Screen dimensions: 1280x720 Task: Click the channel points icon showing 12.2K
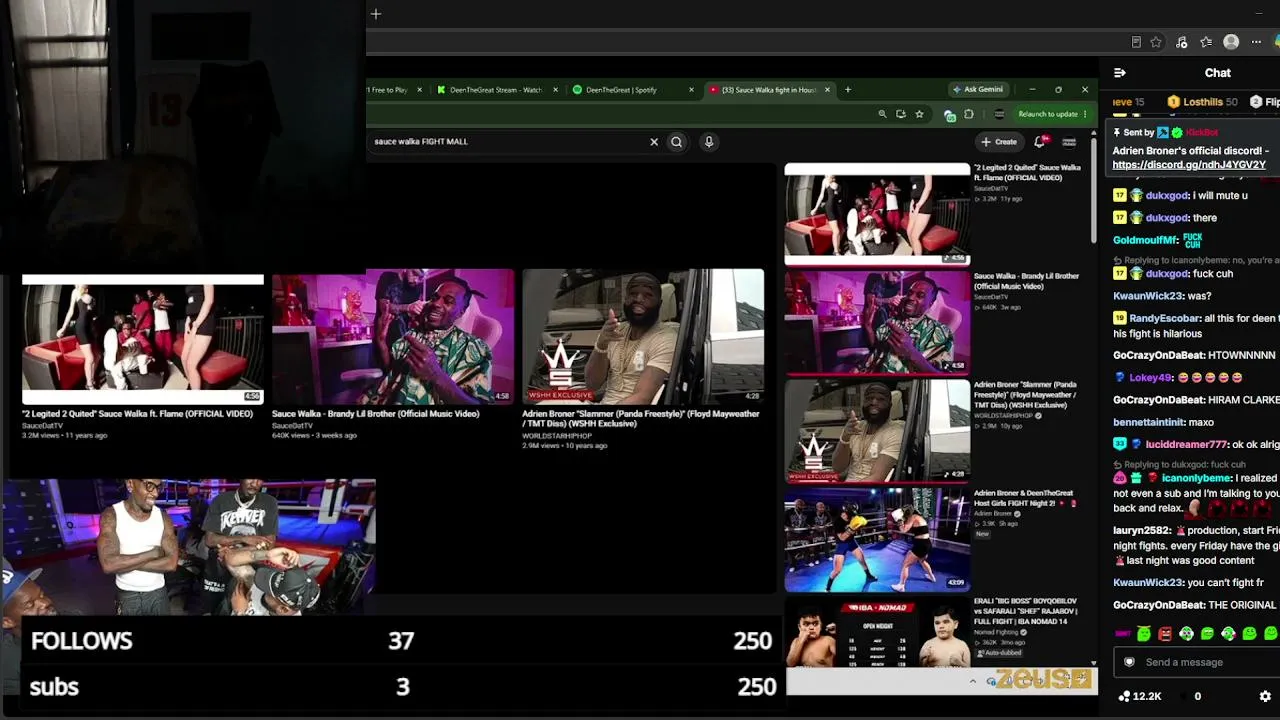(1125, 696)
